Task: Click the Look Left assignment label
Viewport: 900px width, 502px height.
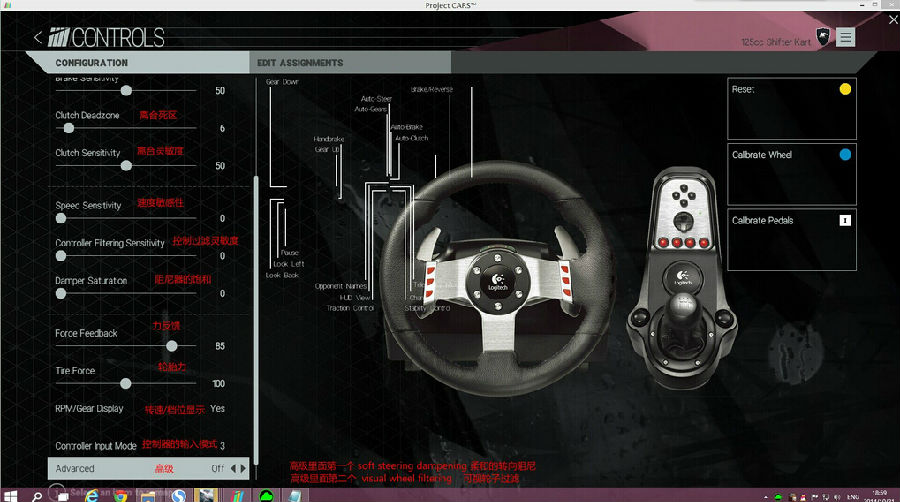Action: 289,264
